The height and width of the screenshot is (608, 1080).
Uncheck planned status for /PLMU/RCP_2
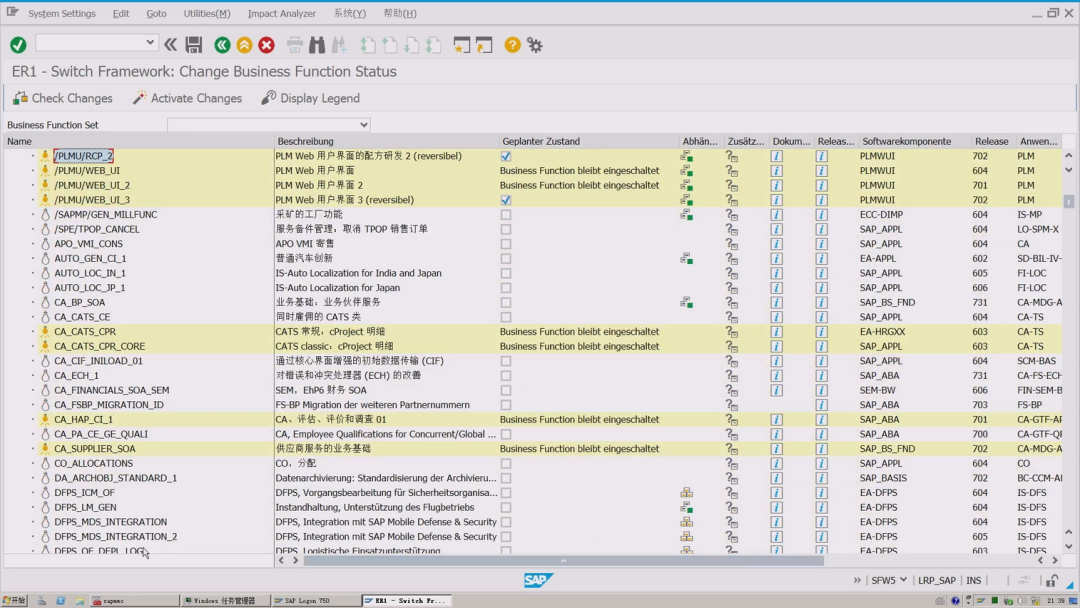(506, 156)
